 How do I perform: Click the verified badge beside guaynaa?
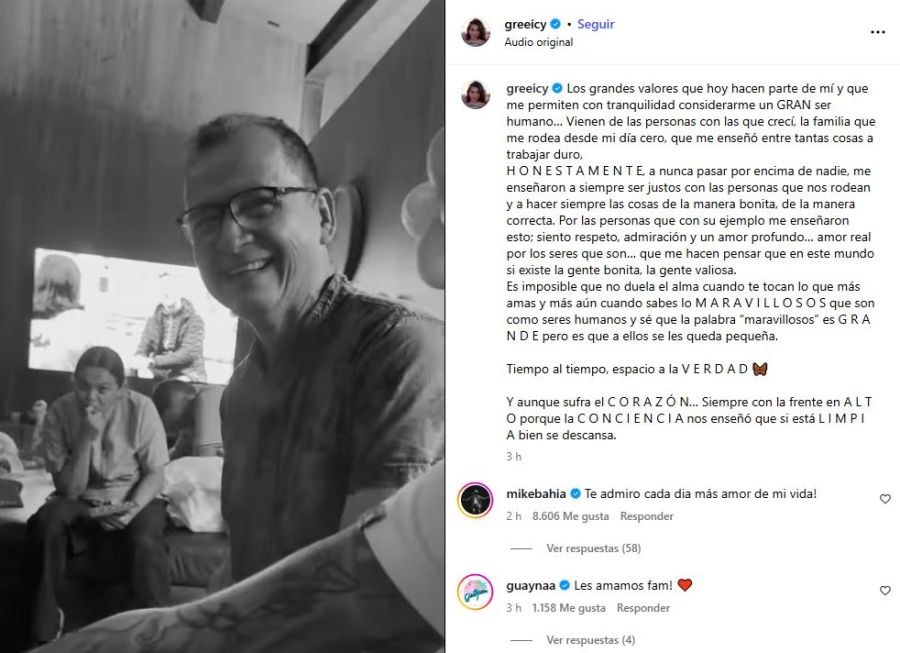tap(565, 585)
